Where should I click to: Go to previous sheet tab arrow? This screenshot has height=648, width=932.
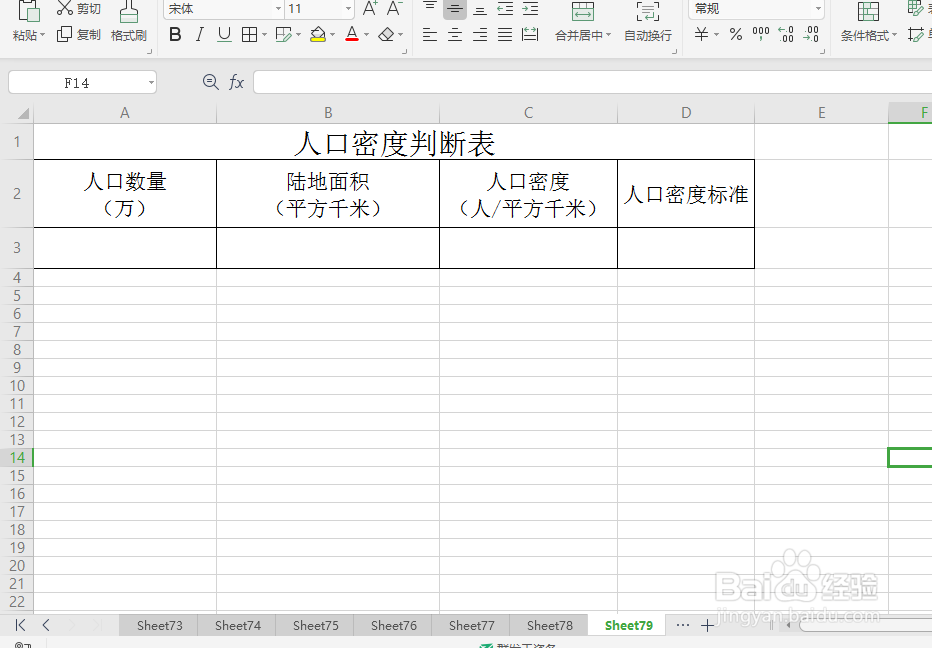pos(46,625)
